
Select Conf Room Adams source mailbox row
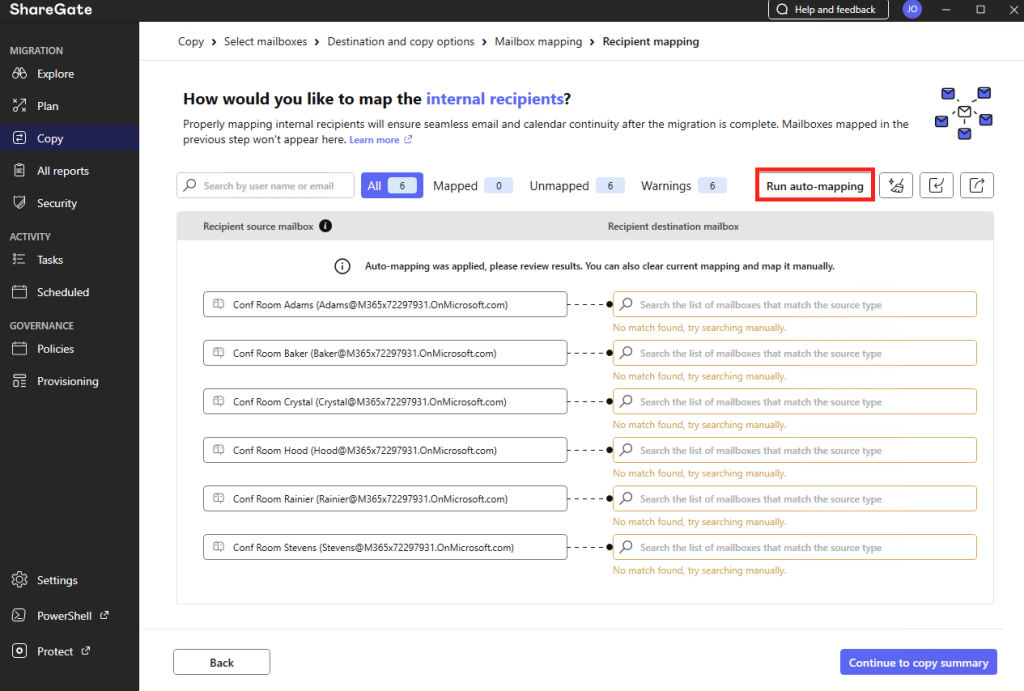pos(385,304)
